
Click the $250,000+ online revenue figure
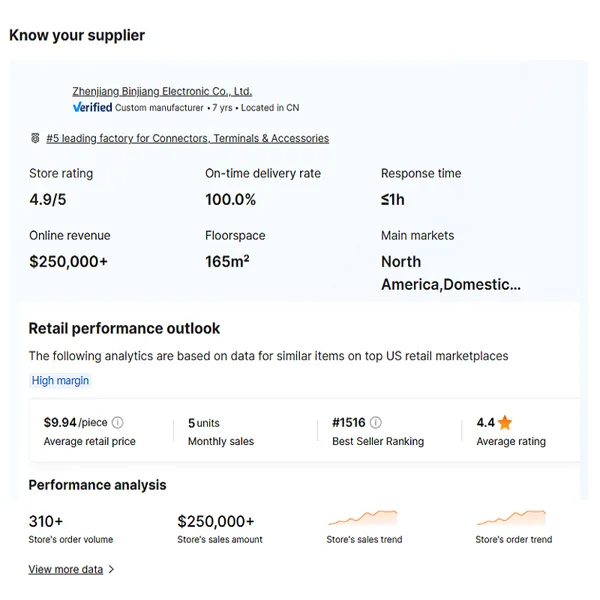tap(68, 262)
